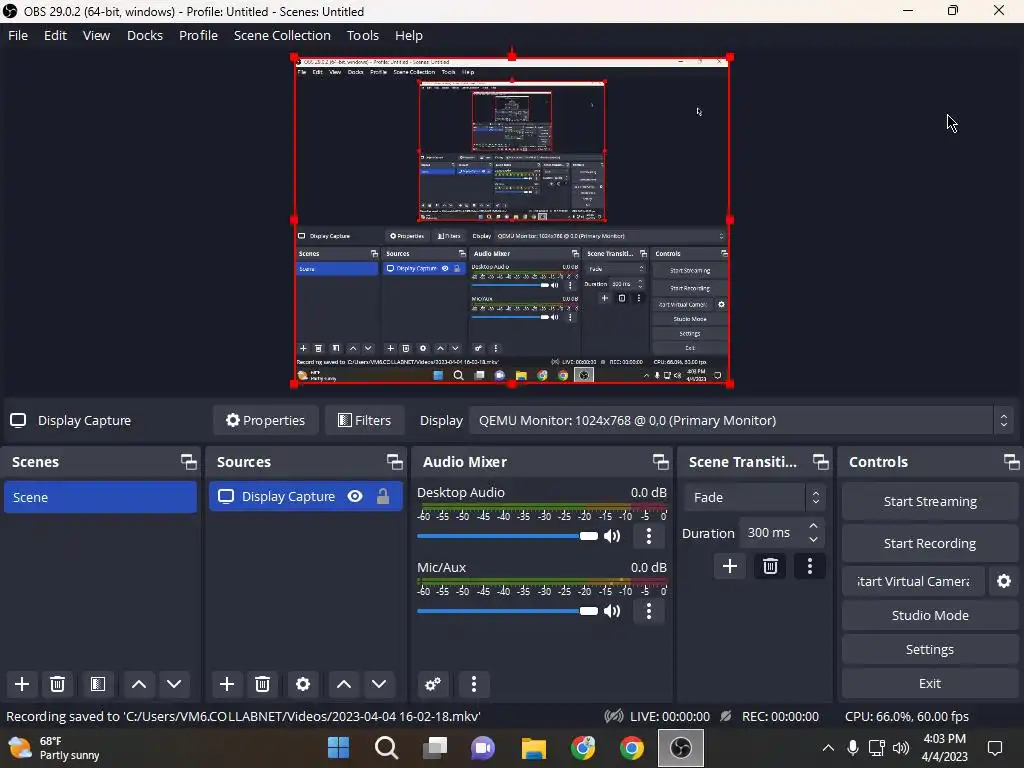Pop out the Sources dock
Viewport: 1024px width, 768px height.
[394, 462]
